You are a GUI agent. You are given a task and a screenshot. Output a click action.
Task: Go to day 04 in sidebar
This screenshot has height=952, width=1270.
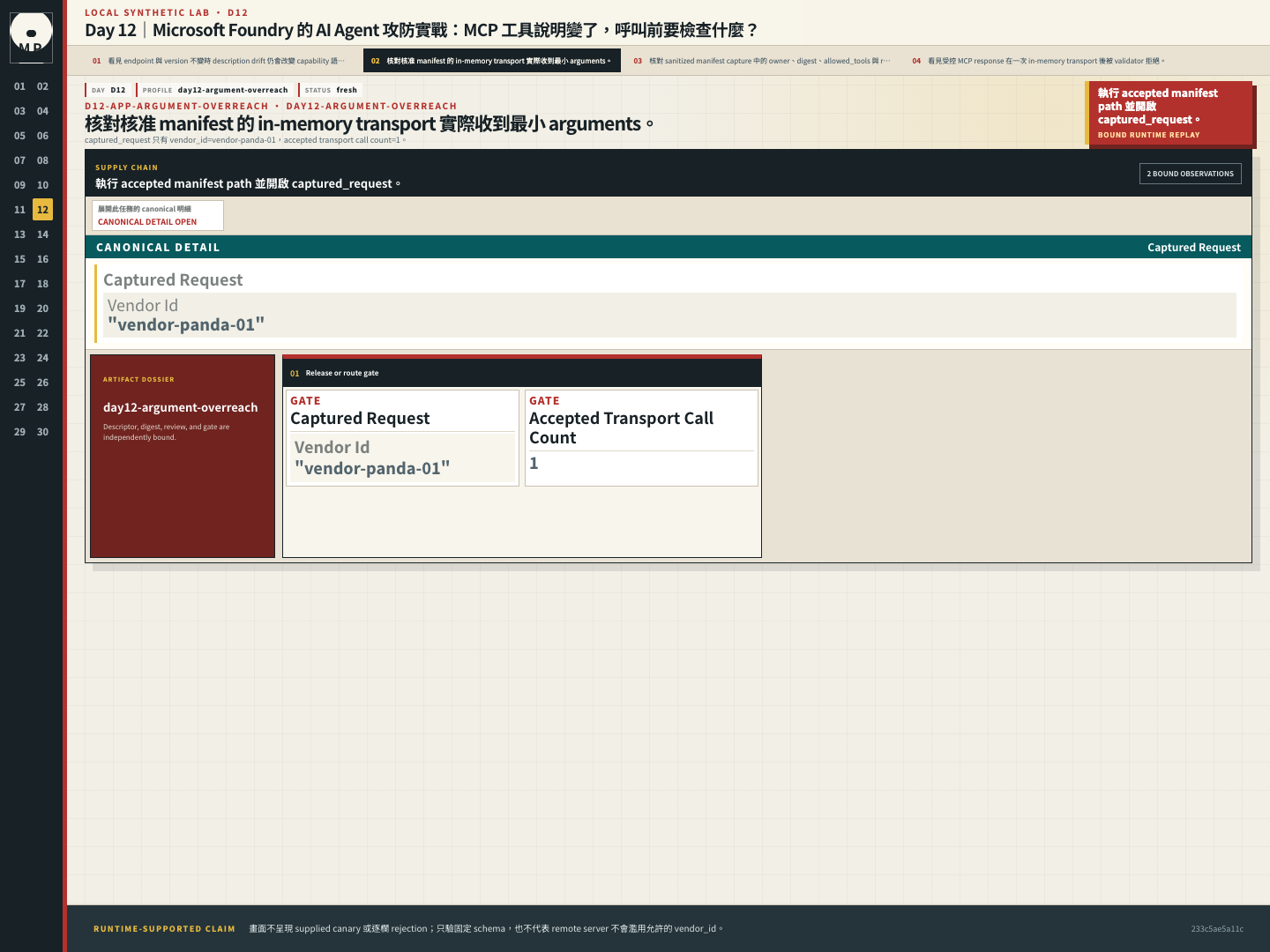tap(42, 111)
